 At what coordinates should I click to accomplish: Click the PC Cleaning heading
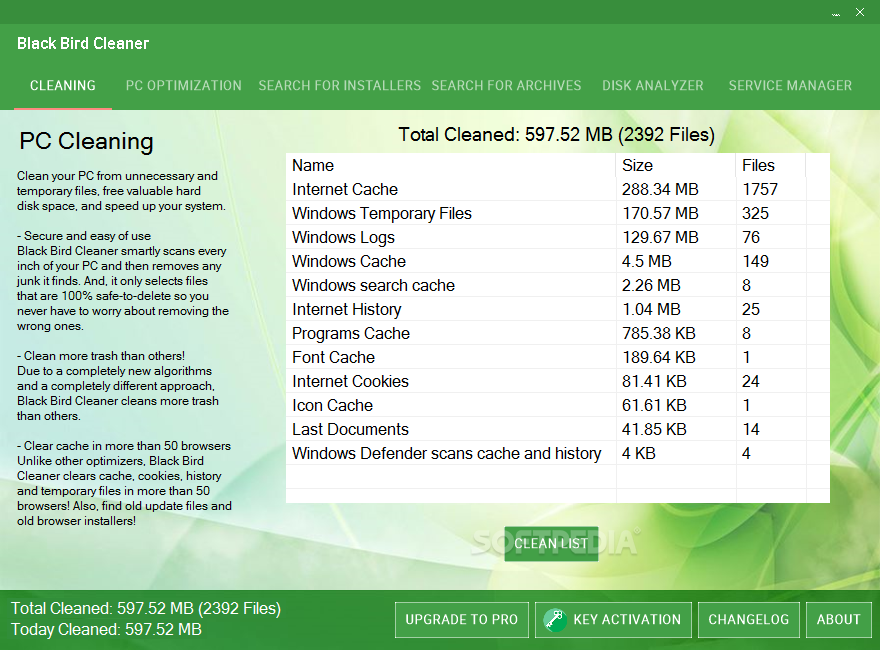click(86, 141)
